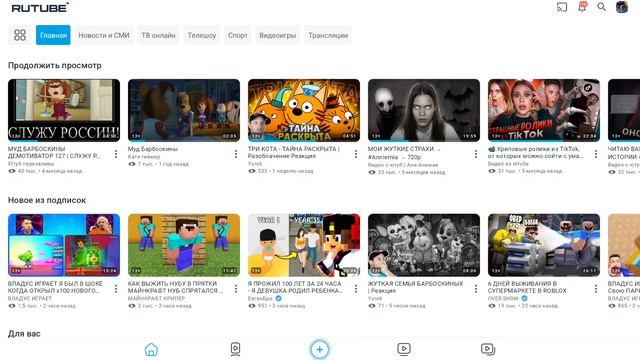
Task: Play the СЛУЖУ РОССИИ thumbnail video
Action: click(64, 110)
